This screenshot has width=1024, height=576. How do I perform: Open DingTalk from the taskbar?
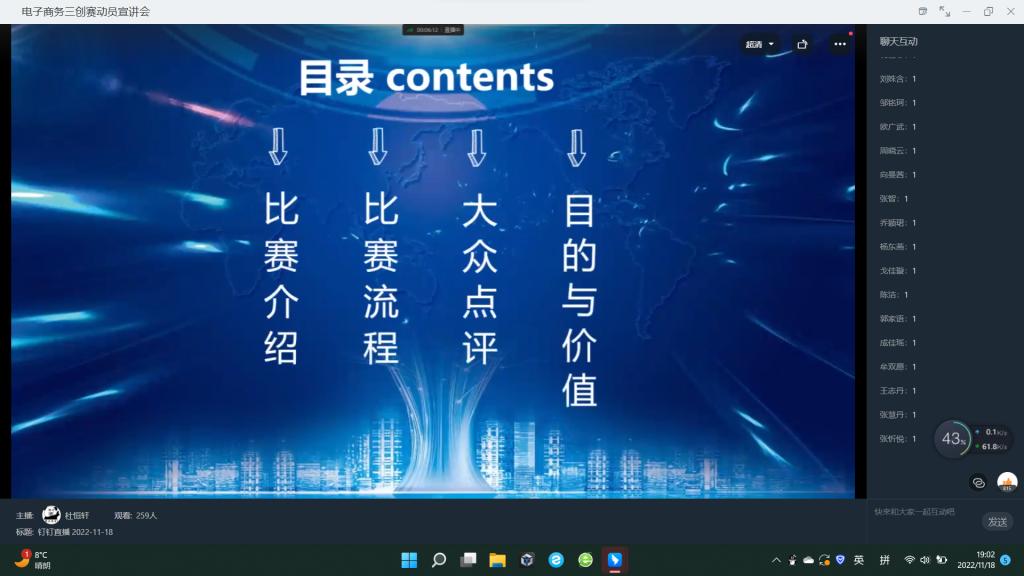pos(615,560)
